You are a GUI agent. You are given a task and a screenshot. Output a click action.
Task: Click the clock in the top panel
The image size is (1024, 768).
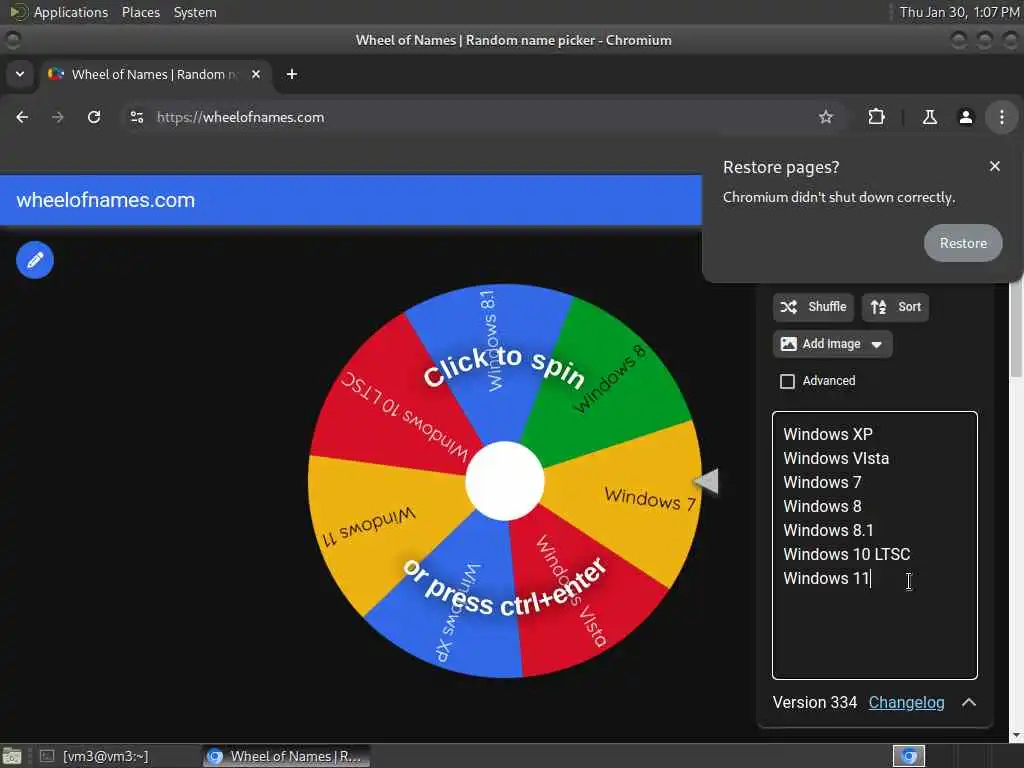[959, 12]
